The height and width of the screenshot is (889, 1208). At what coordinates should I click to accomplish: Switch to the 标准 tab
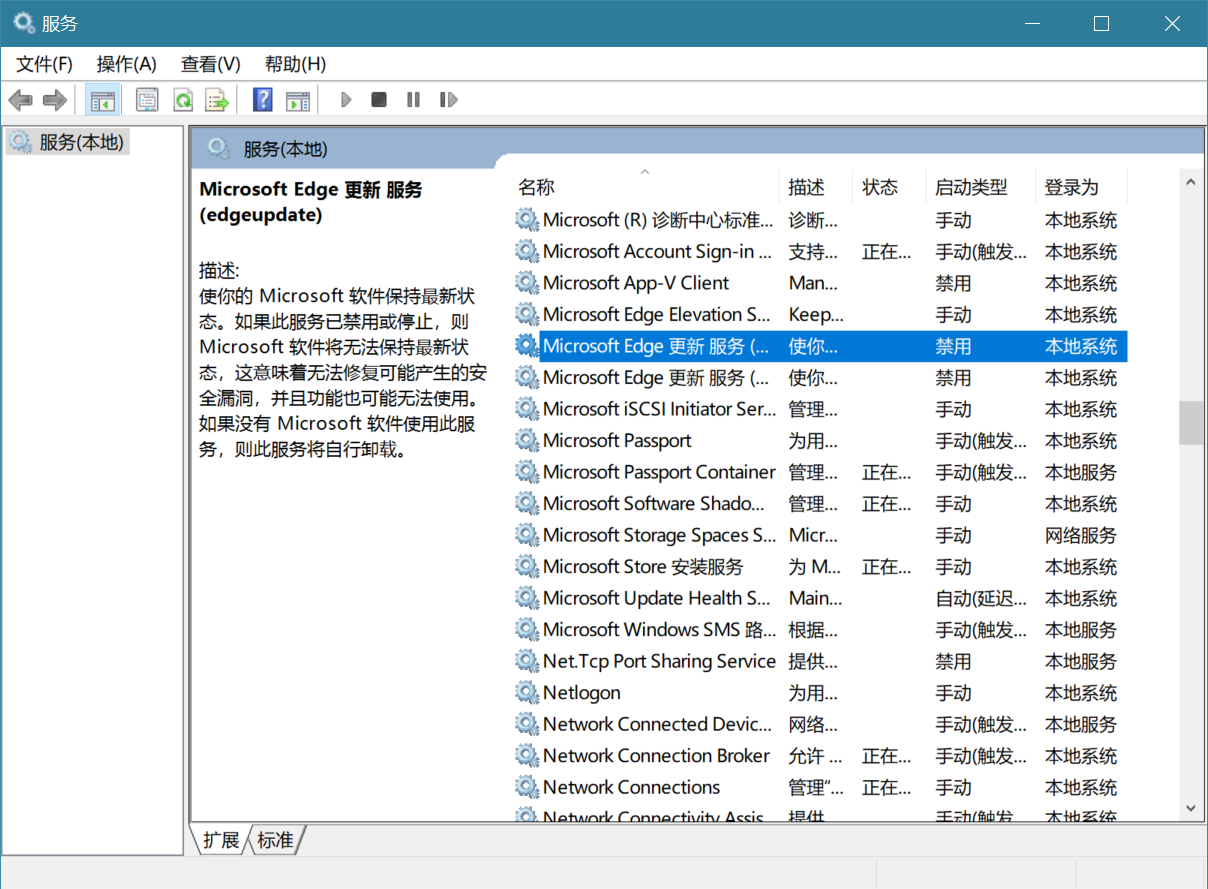click(x=276, y=840)
